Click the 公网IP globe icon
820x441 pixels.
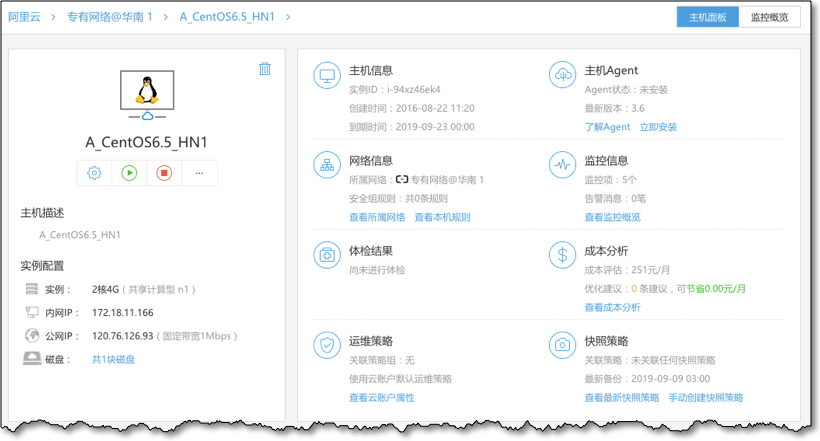click(x=32, y=335)
